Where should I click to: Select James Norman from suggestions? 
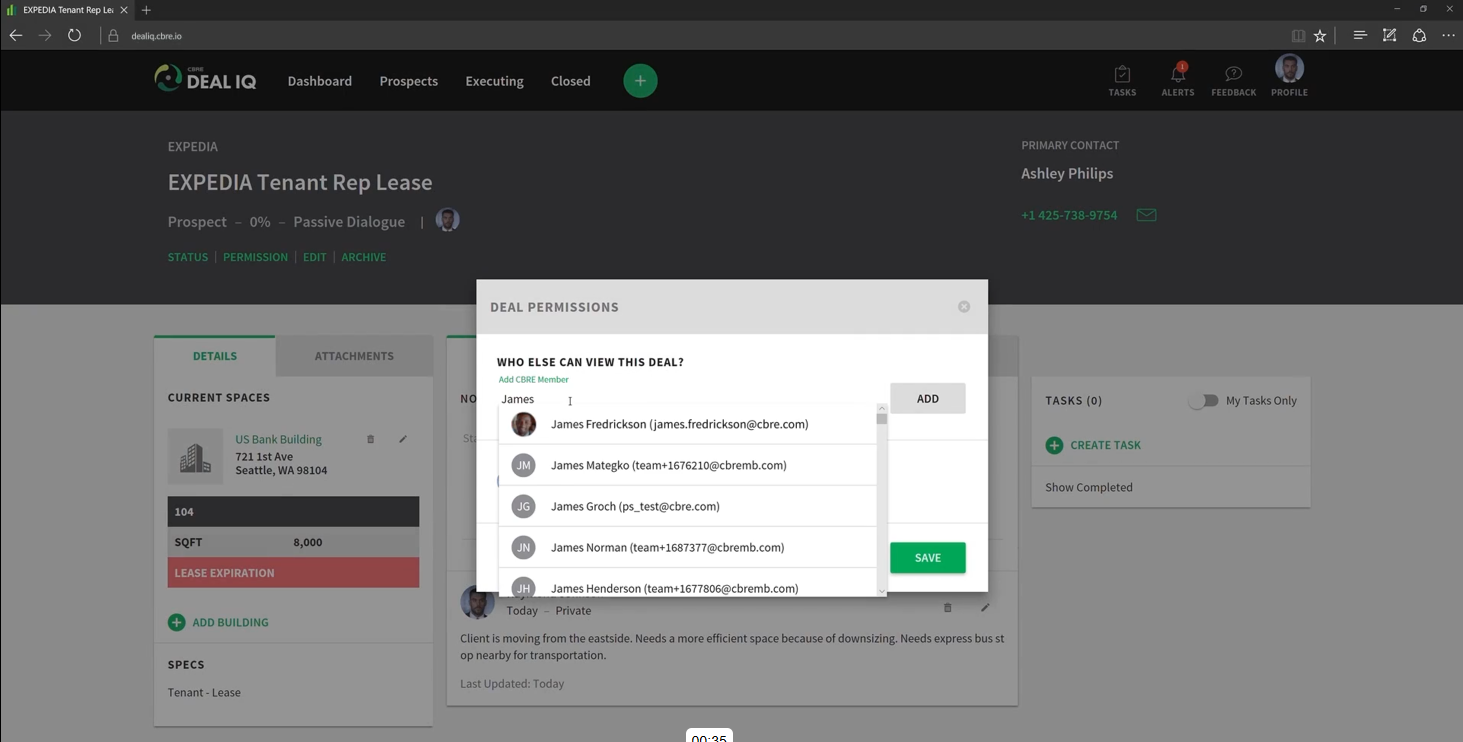click(x=687, y=547)
